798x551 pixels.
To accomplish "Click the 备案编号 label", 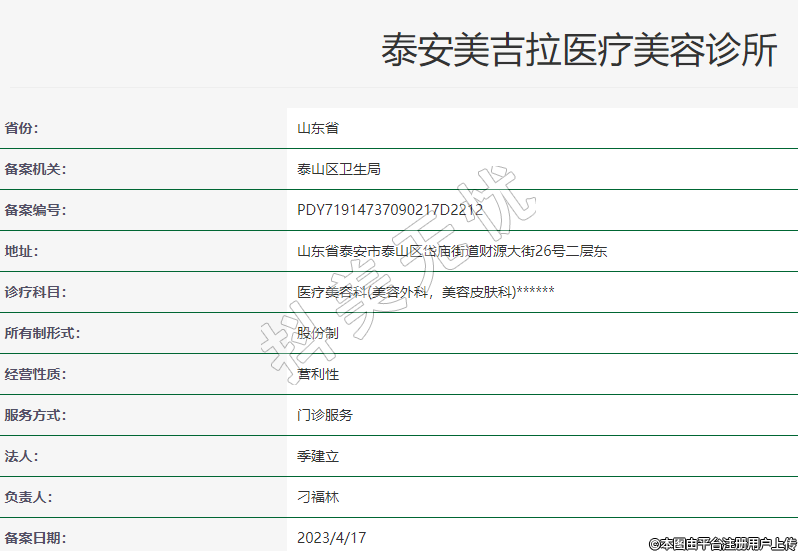I will (35, 210).
